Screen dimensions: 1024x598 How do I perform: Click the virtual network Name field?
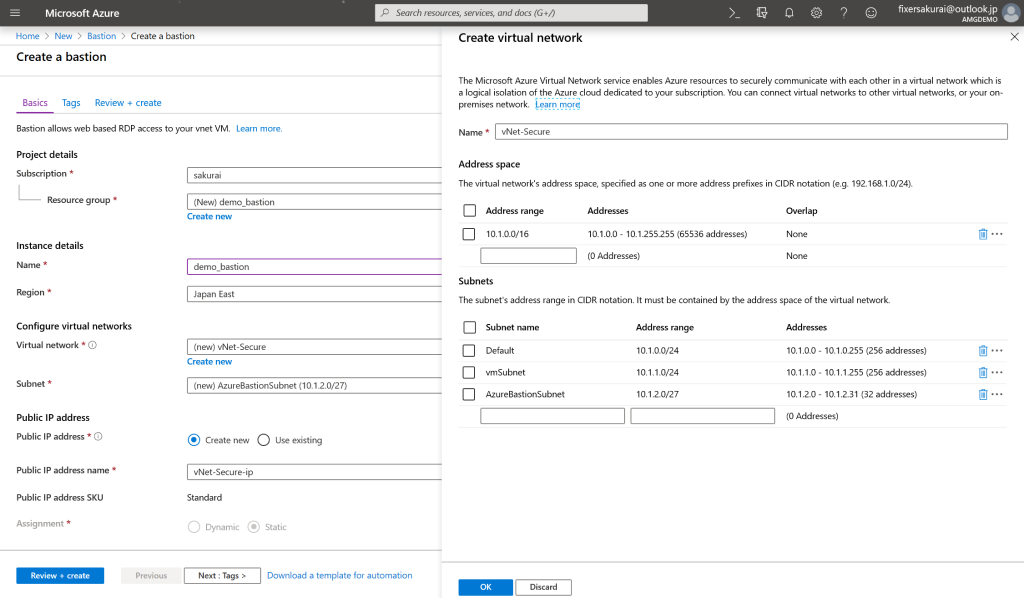[751, 132]
